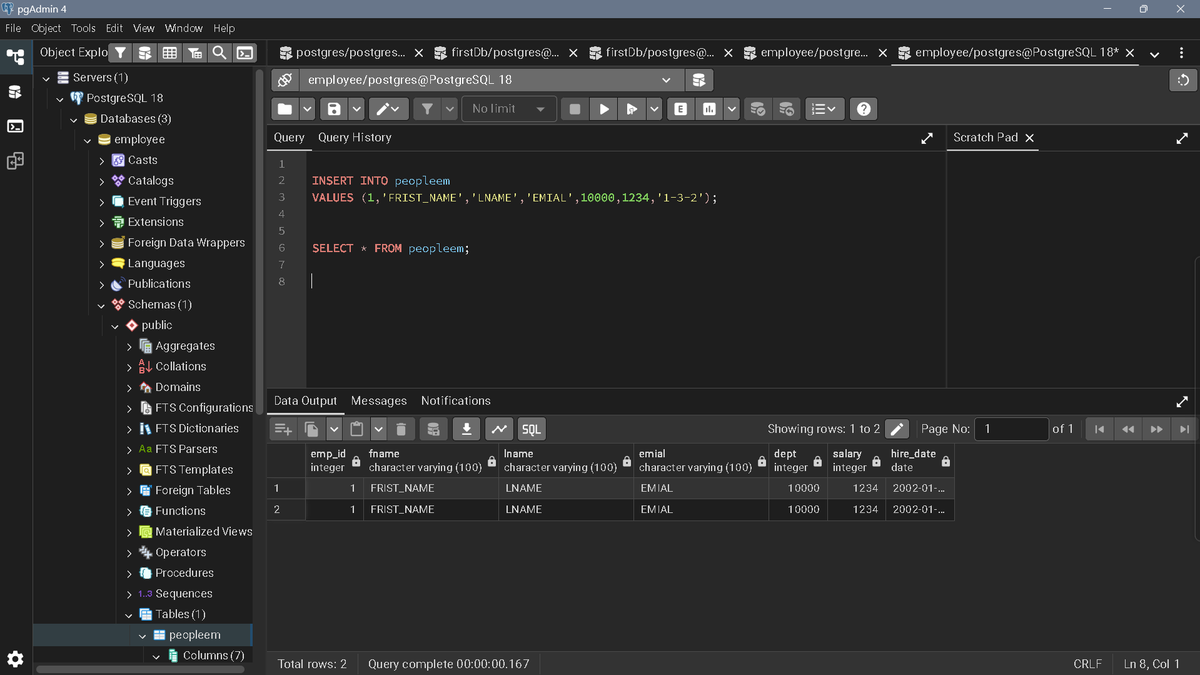Open the connection dropdown employee/postgres@PostgreSQL 18
The height and width of the screenshot is (675, 1200).
pyautogui.click(x=493, y=79)
